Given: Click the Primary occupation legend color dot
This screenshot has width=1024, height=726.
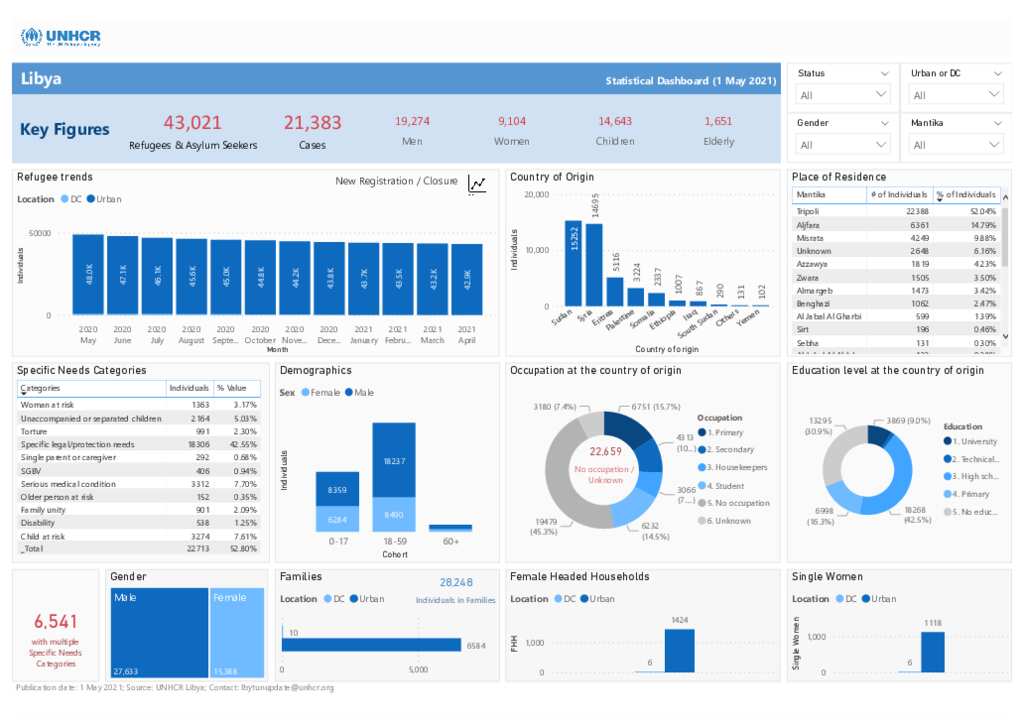Looking at the screenshot, I should pos(702,433).
